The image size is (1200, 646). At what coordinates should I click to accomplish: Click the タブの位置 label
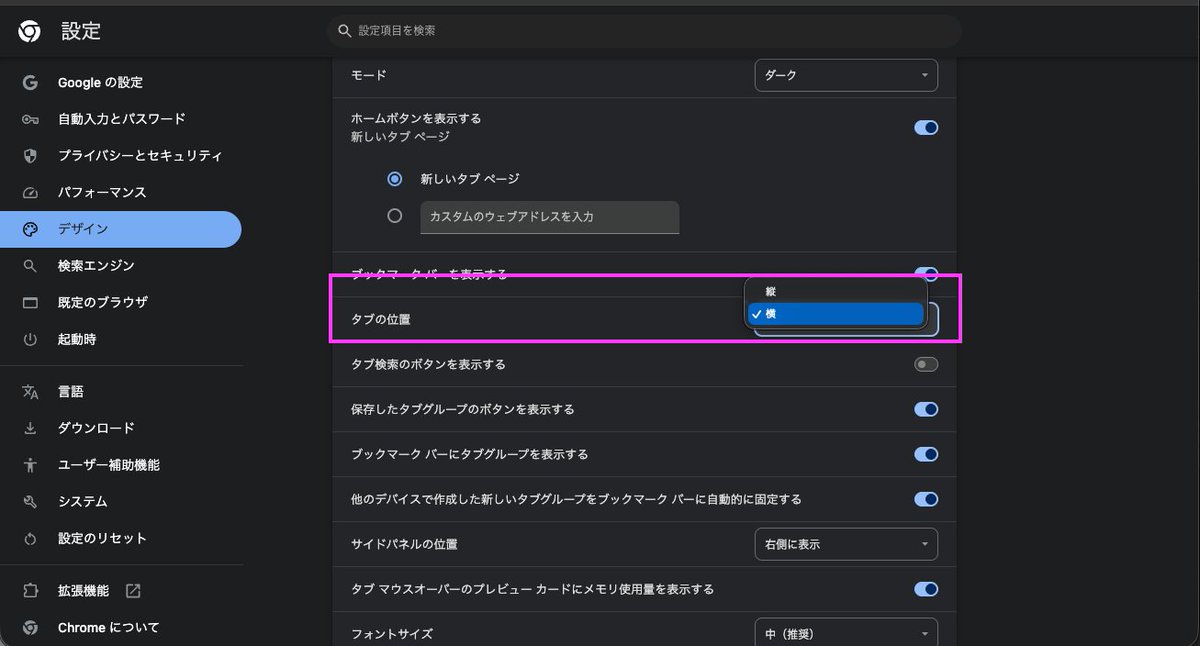point(381,319)
